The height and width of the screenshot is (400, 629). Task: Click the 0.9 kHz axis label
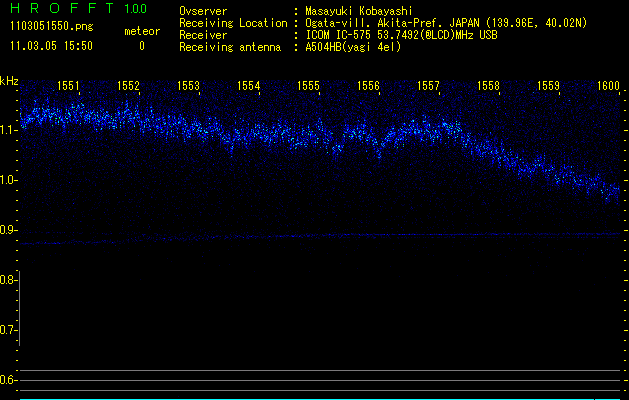coord(7,230)
